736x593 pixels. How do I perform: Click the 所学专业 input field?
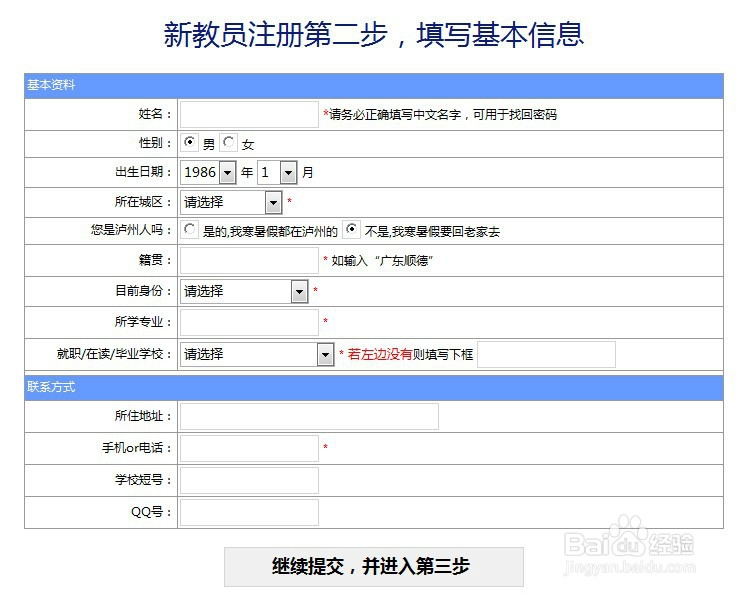point(249,322)
